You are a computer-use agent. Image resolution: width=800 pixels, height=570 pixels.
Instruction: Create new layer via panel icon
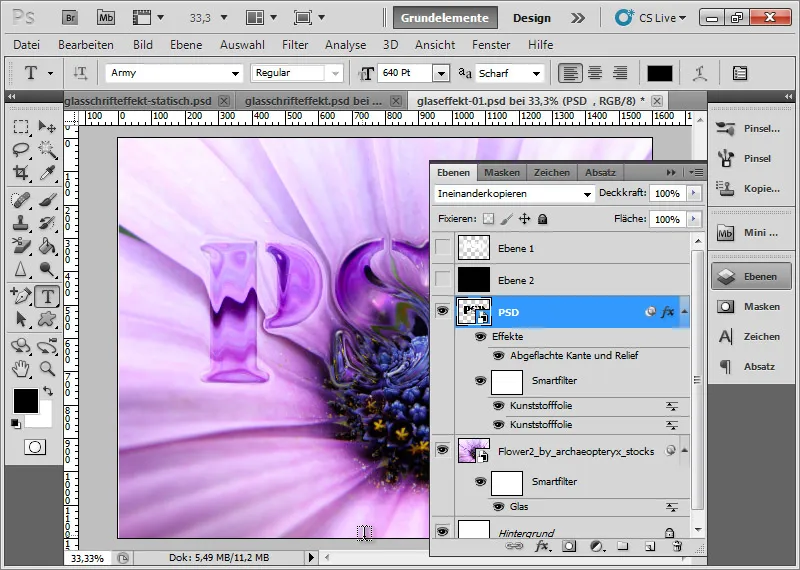tap(649, 547)
